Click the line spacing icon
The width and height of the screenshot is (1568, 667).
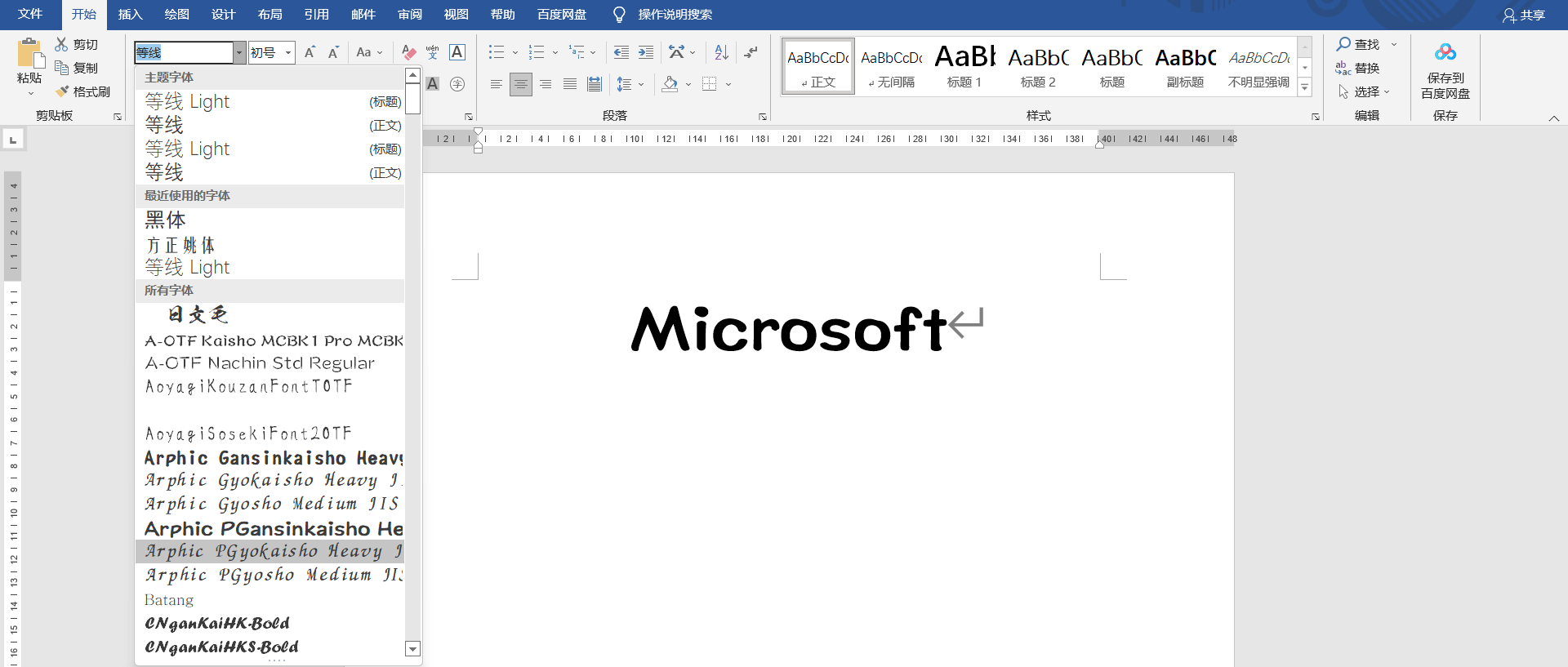[624, 83]
